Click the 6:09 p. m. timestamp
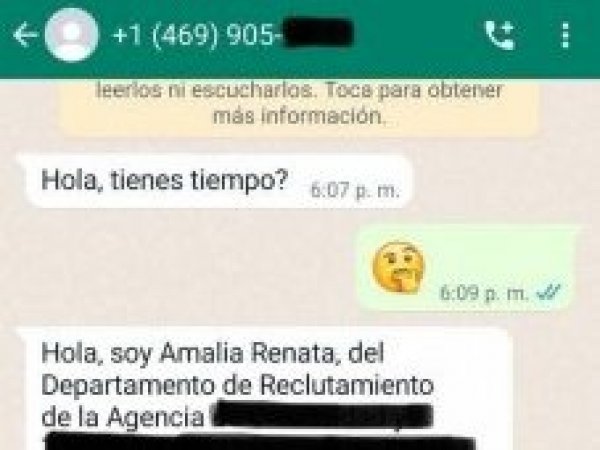 point(484,293)
